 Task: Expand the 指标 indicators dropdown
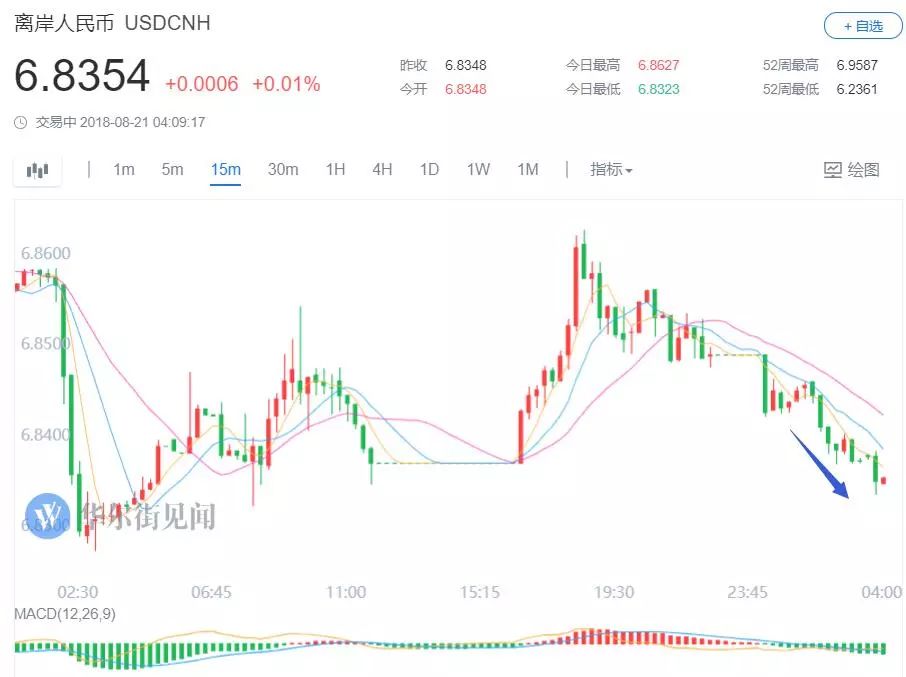pyautogui.click(x=611, y=169)
